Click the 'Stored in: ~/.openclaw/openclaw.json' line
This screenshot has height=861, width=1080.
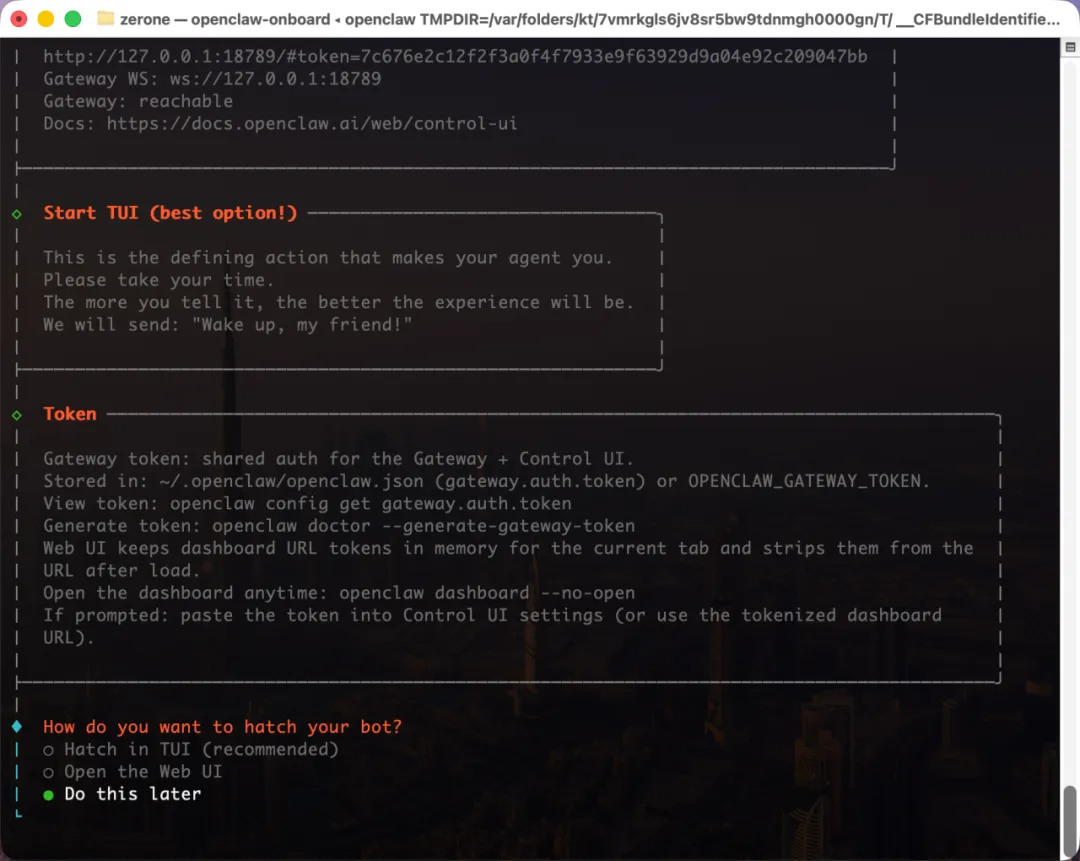tap(486, 481)
